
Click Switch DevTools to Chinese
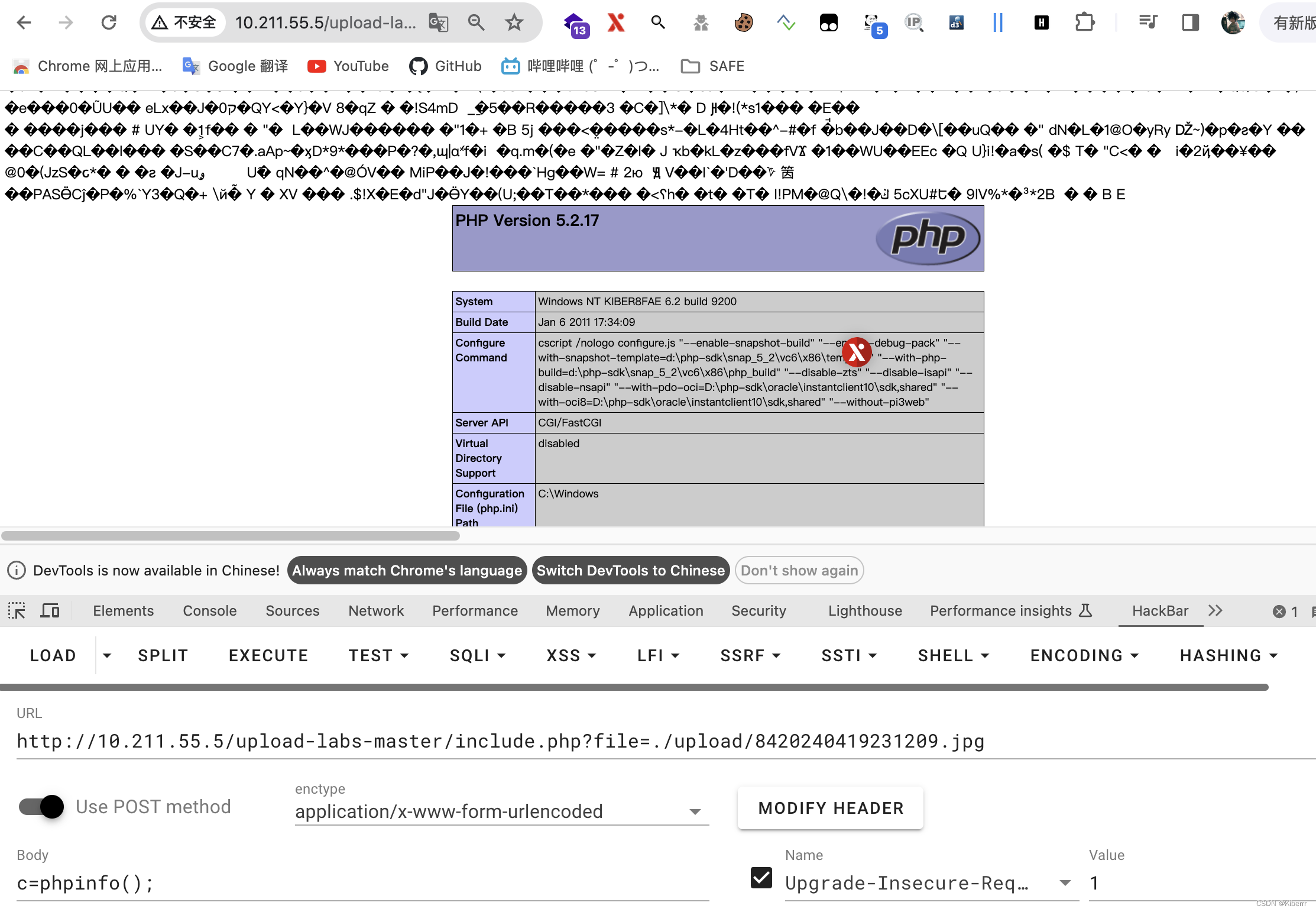[630, 570]
